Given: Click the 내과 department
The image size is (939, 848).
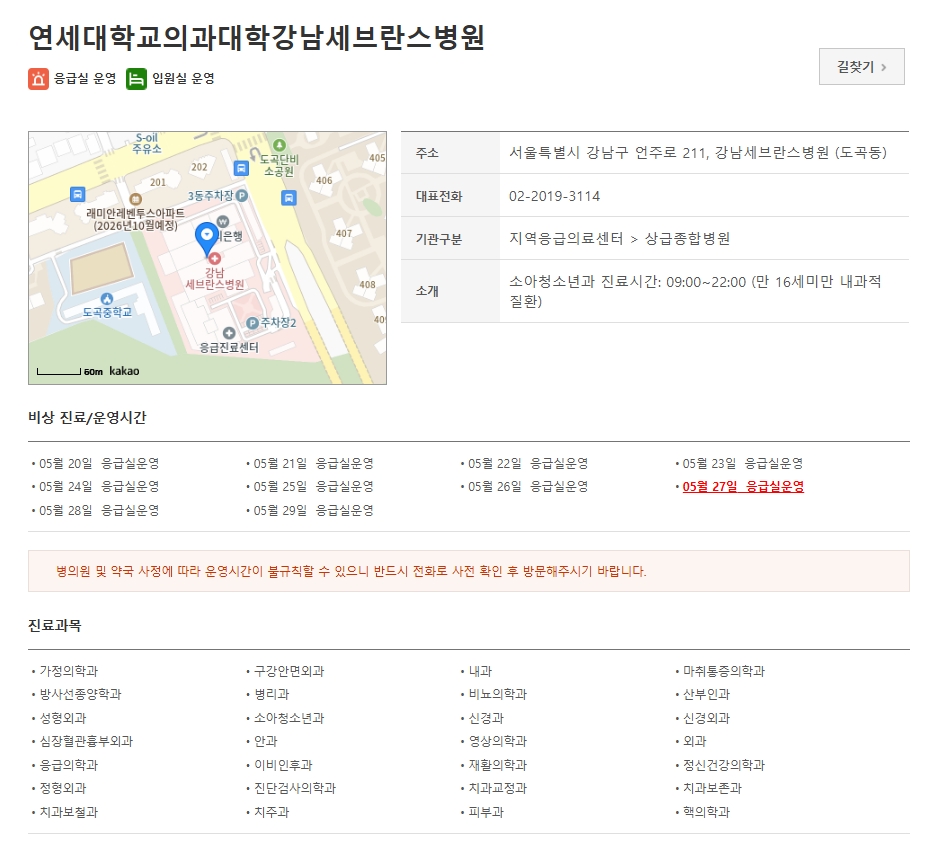Looking at the screenshot, I should click(x=480, y=671).
